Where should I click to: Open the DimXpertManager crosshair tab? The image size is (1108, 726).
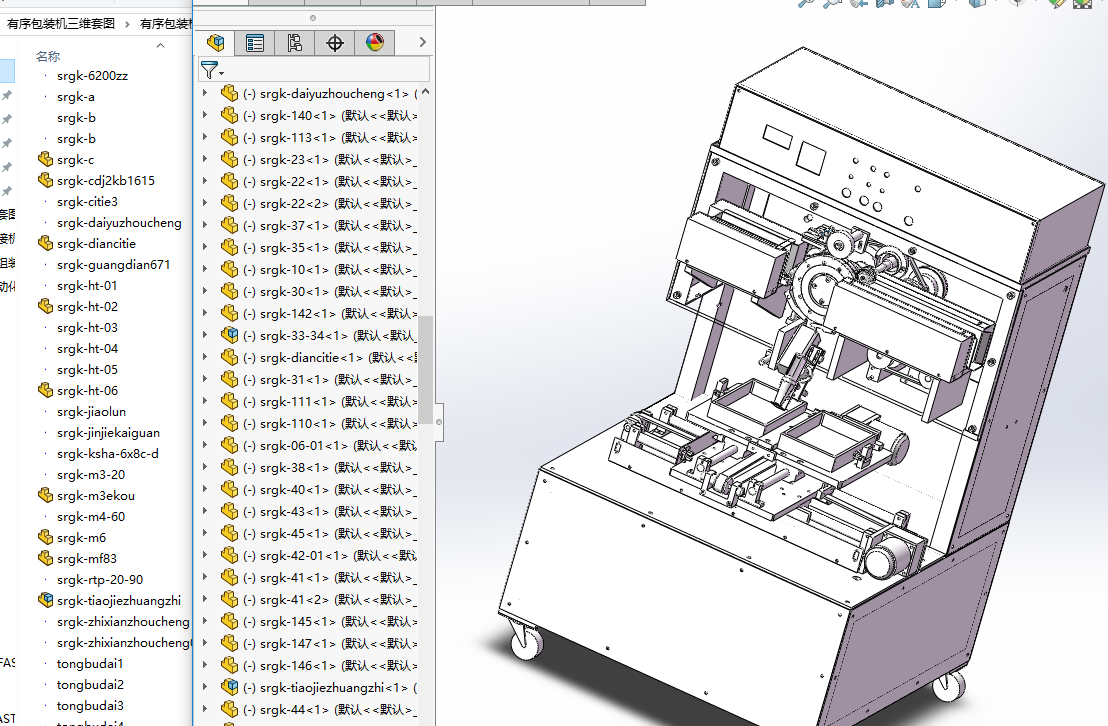335,42
